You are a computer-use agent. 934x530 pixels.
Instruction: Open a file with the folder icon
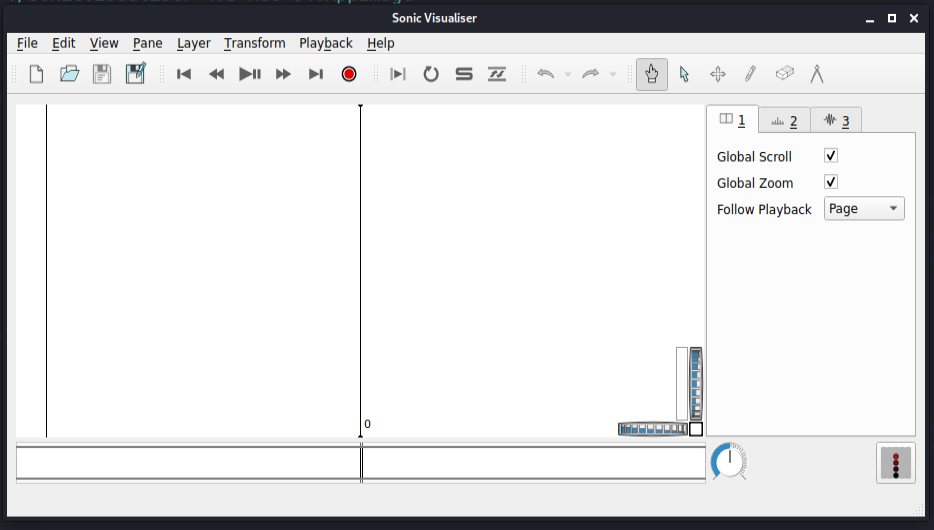69,74
